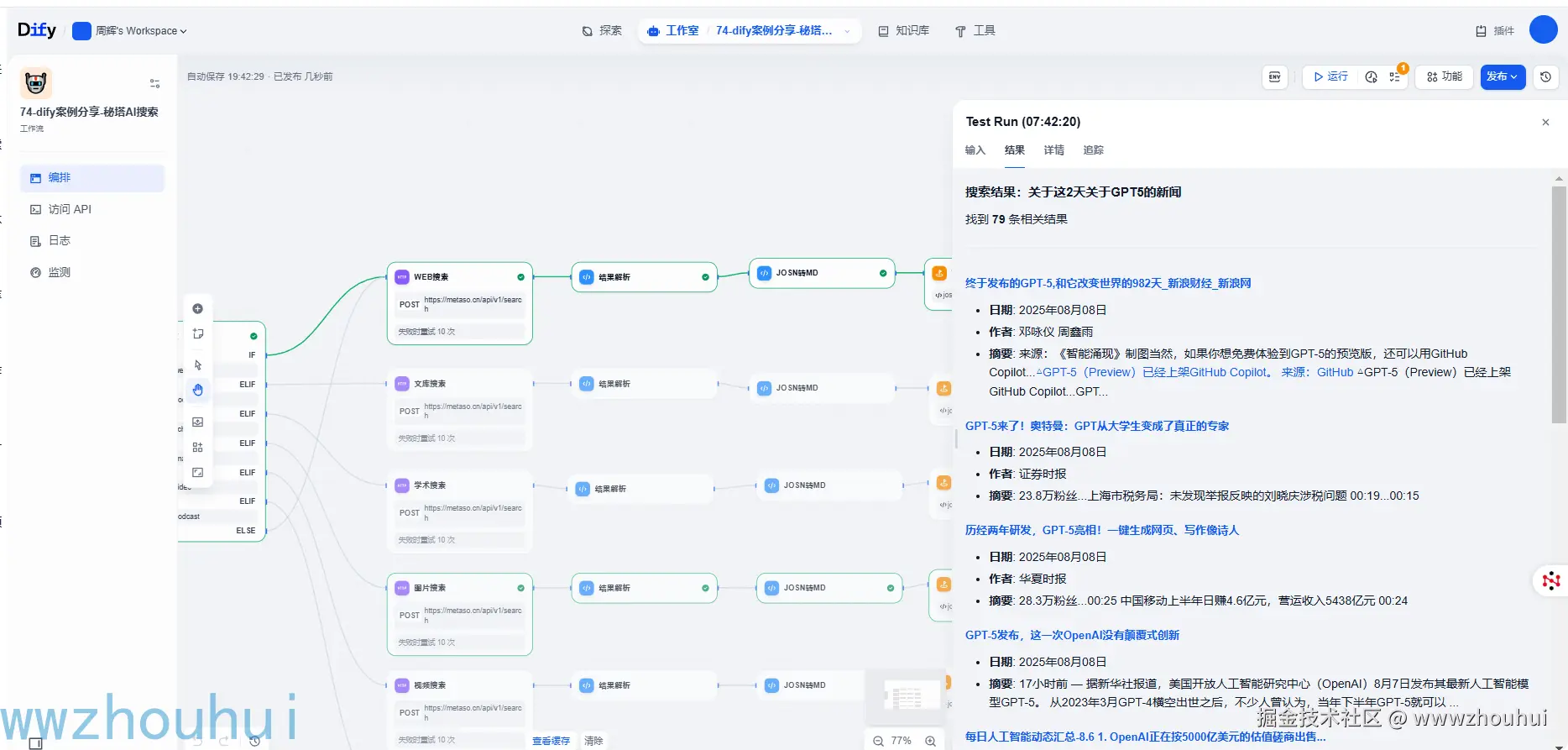This screenshot has height=750, width=1568.
Task: Open link GPT-5发布，这一次OpenAI没有颠覆式创新
Action: click(1072, 635)
